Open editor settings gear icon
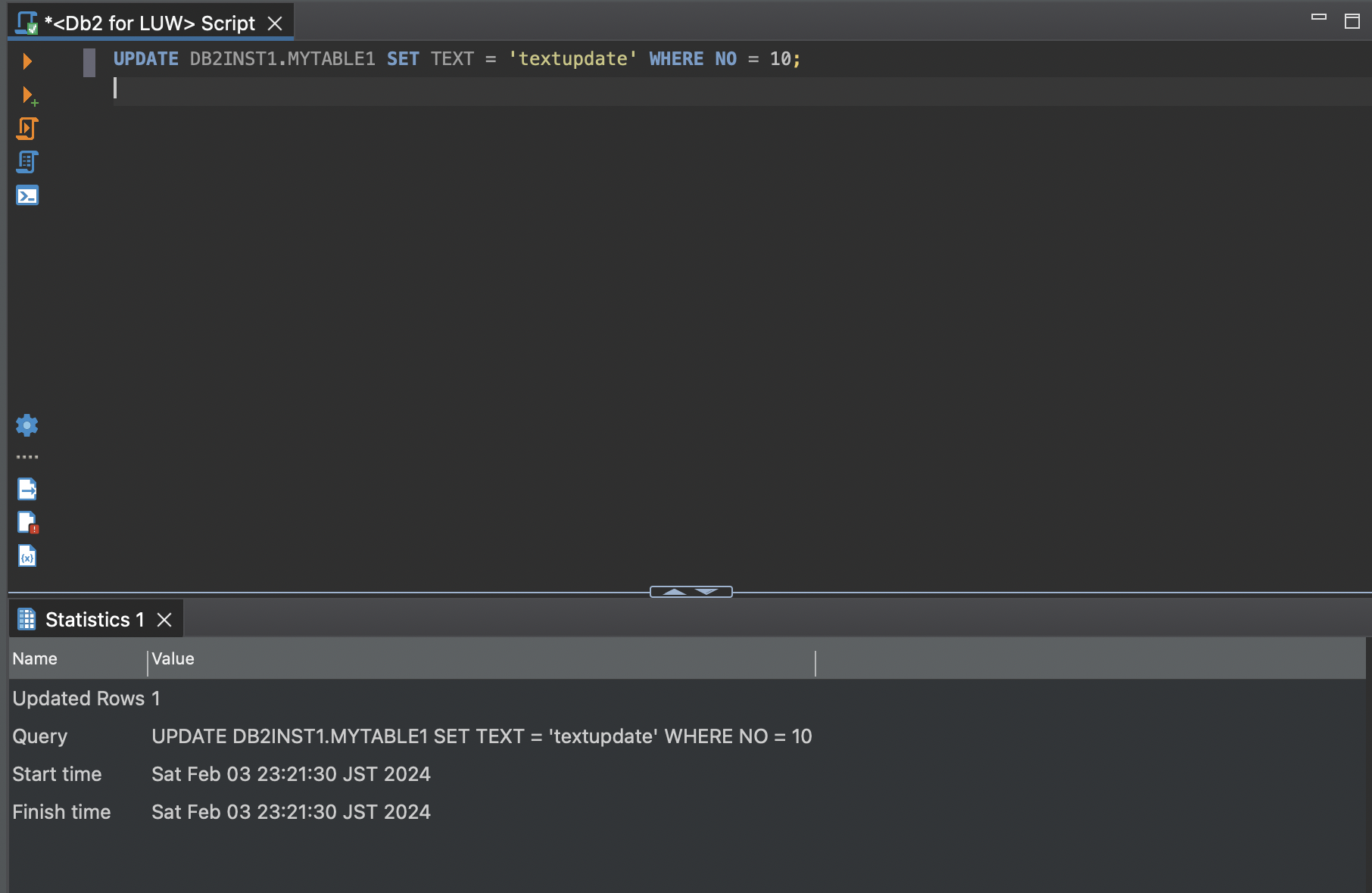 coord(27,425)
